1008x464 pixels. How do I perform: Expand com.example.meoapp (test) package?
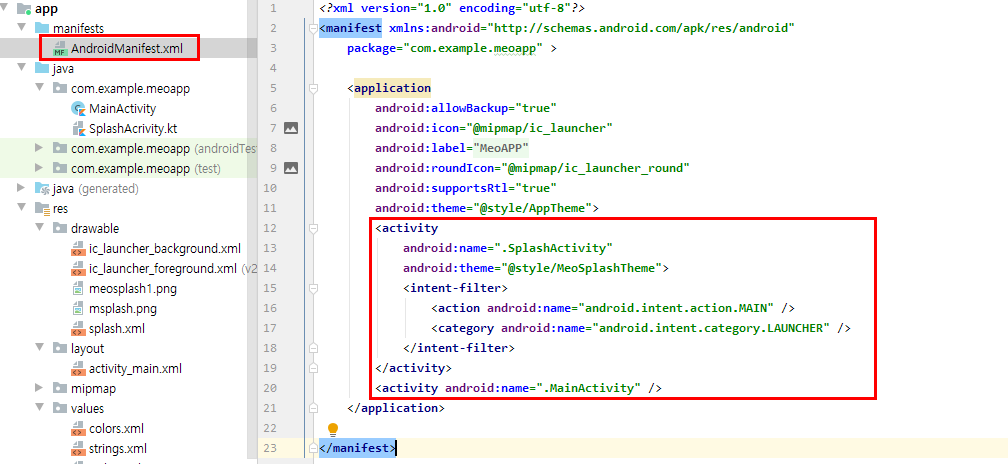[x=39, y=168]
